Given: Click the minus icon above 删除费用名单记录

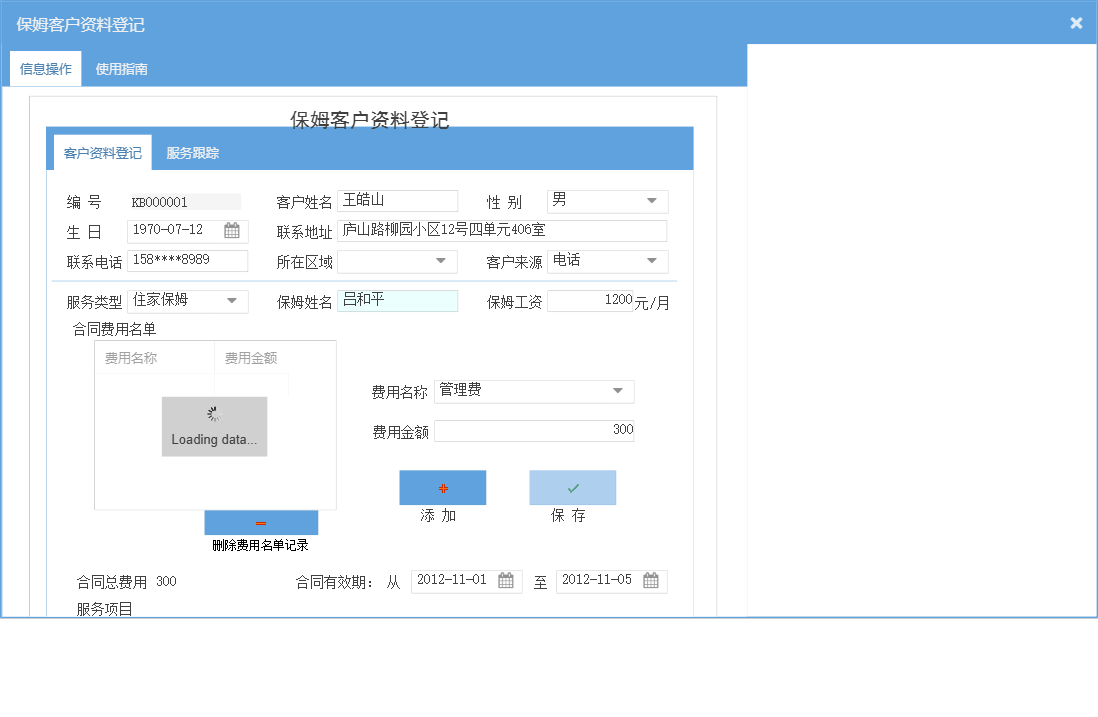Looking at the screenshot, I should [261, 522].
